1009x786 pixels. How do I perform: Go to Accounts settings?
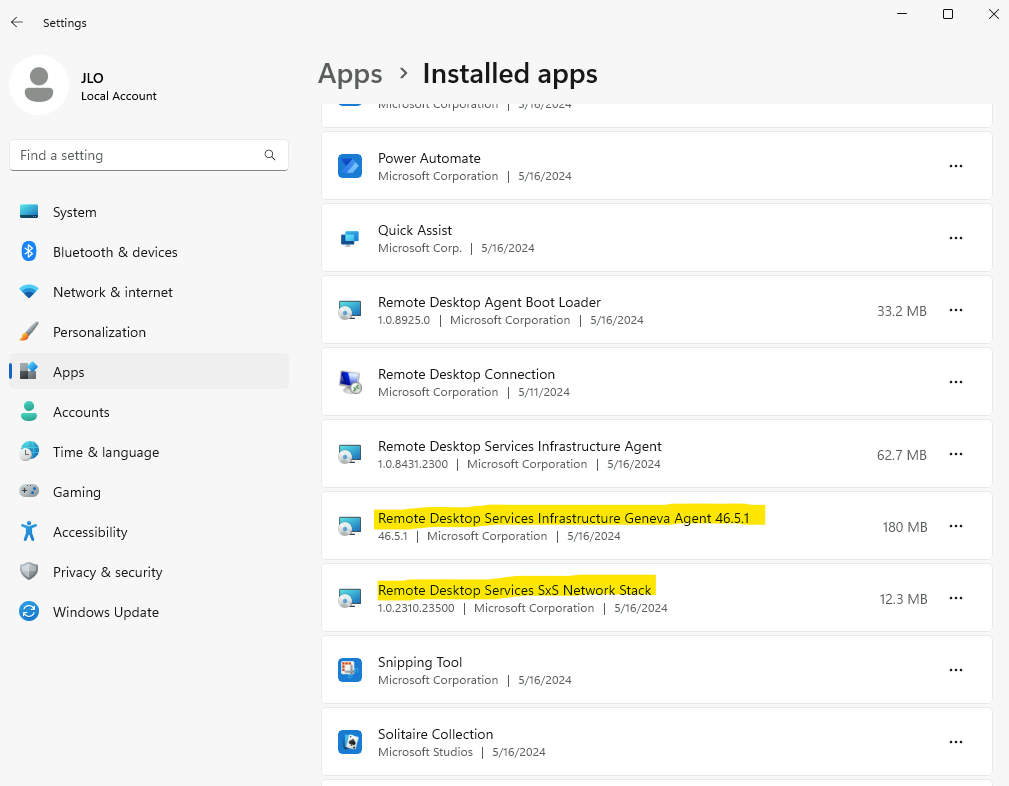click(149, 411)
